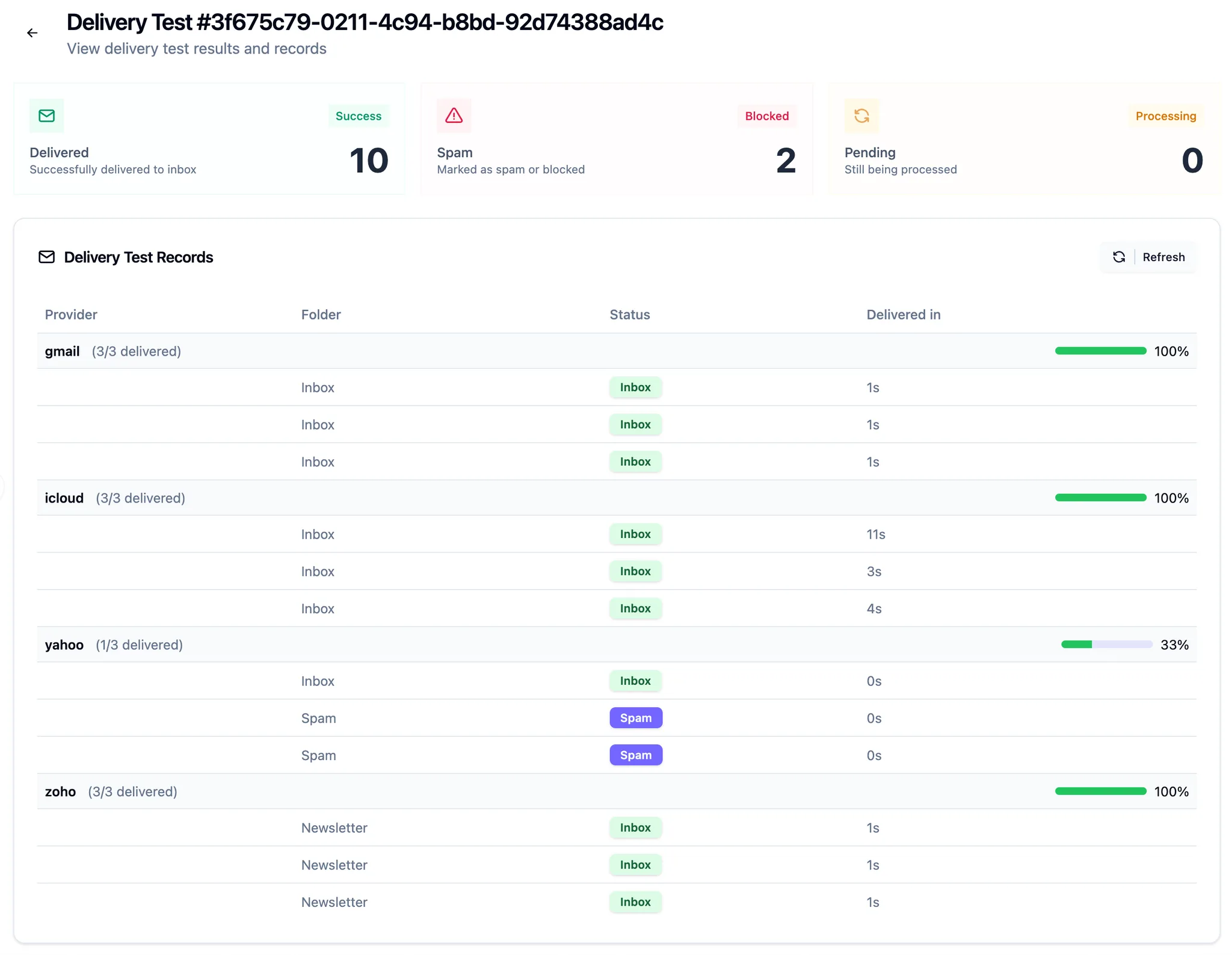The width and height of the screenshot is (1232, 955).
Task: Click the 4s delivery time in icloud
Action: [x=874, y=609]
